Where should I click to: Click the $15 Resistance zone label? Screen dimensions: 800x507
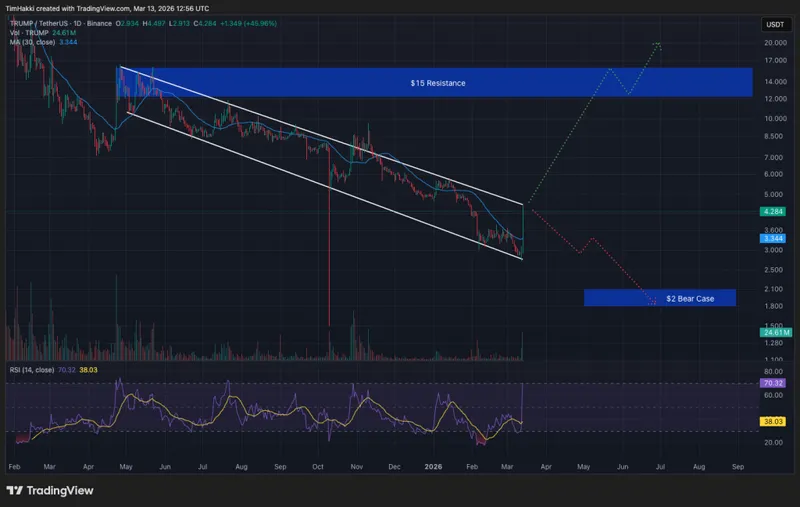[438, 83]
